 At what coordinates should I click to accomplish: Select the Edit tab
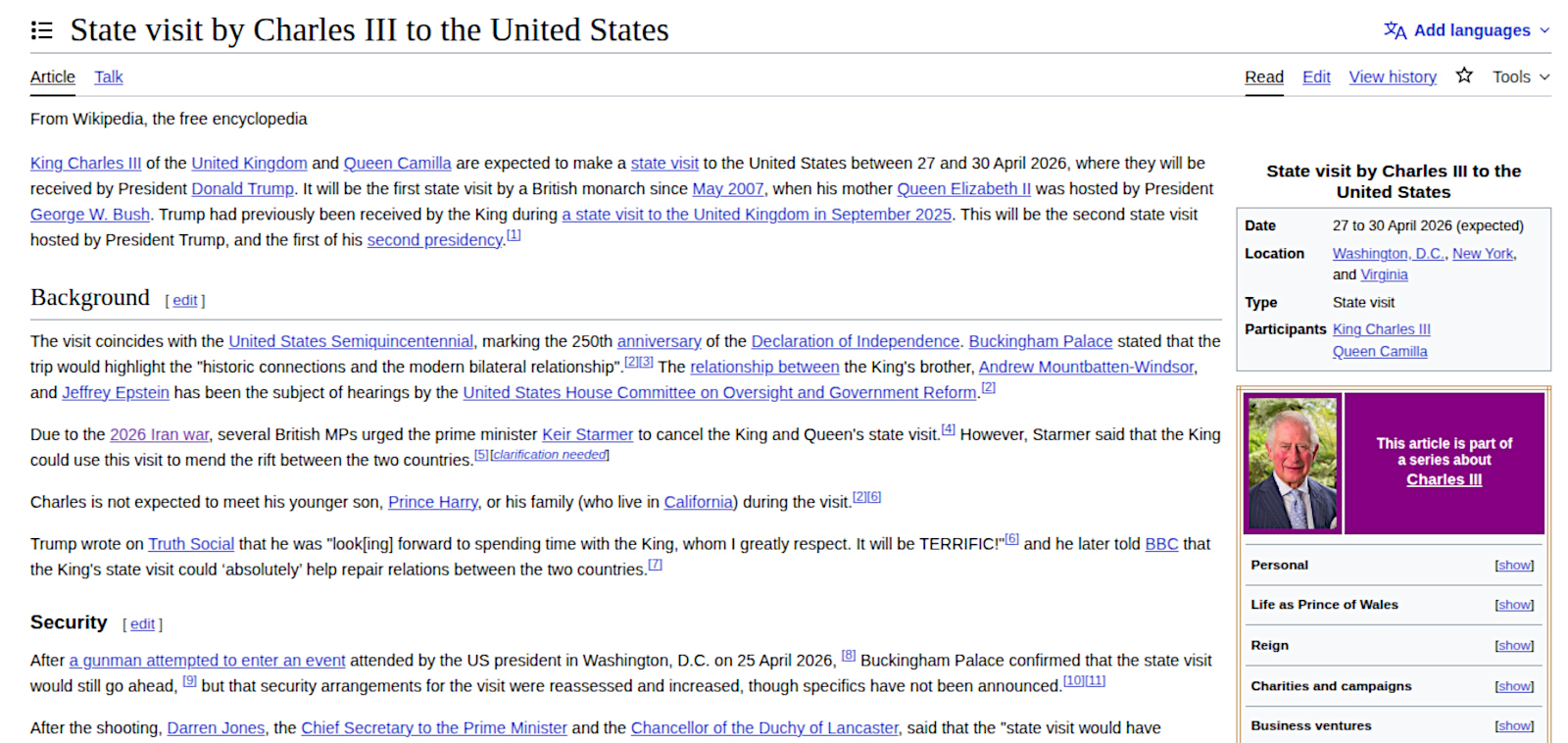pyautogui.click(x=1315, y=76)
